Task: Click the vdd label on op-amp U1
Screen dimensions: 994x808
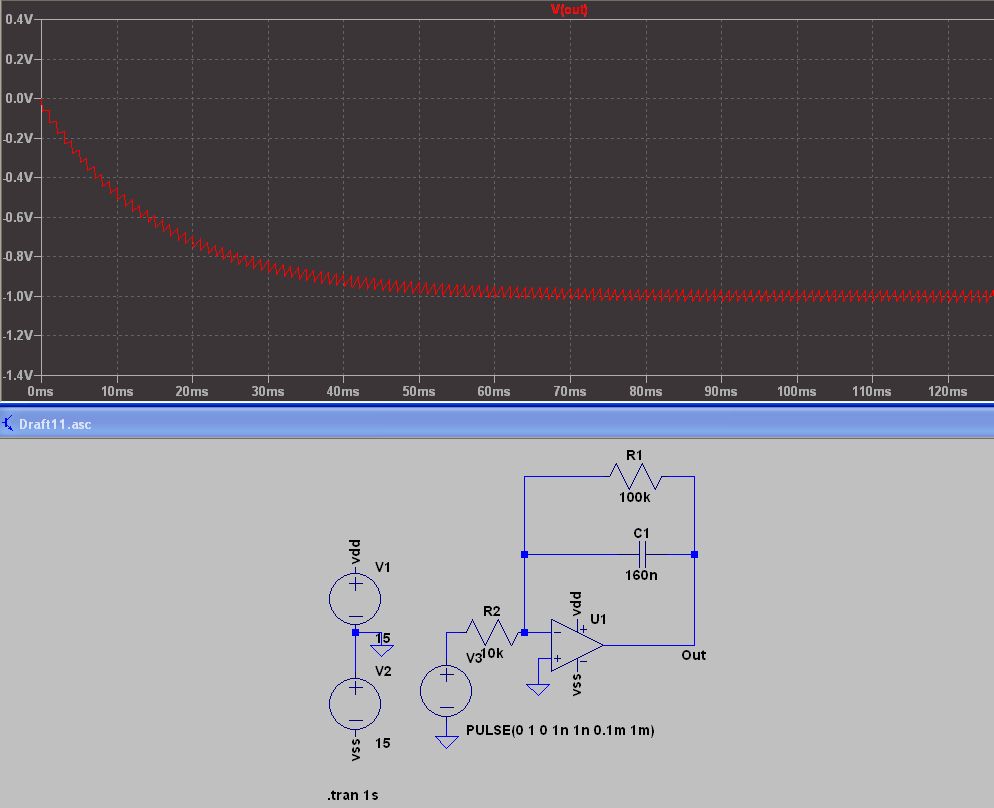Action: pyautogui.click(x=576, y=604)
